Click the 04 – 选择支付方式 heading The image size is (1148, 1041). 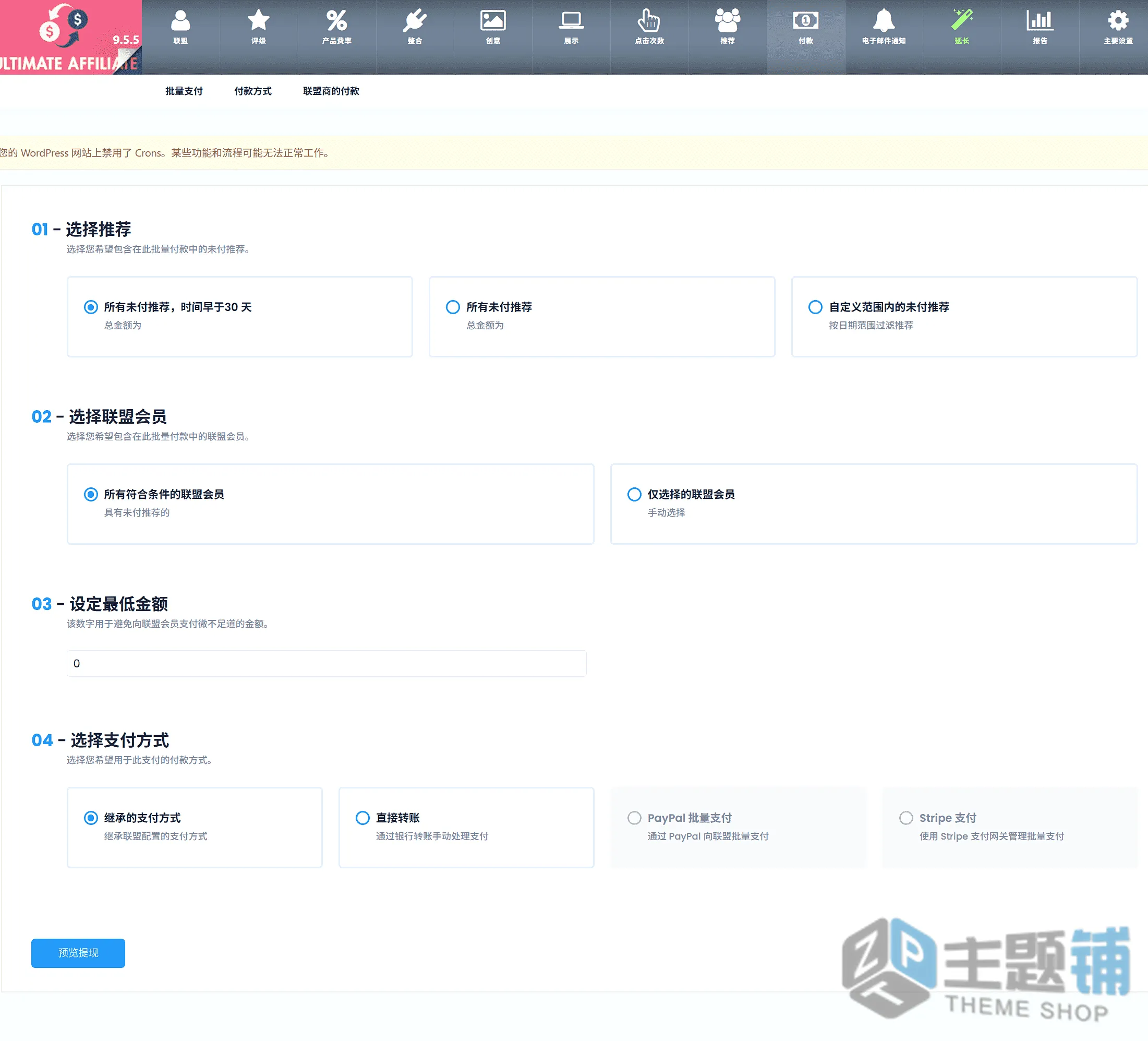(100, 740)
